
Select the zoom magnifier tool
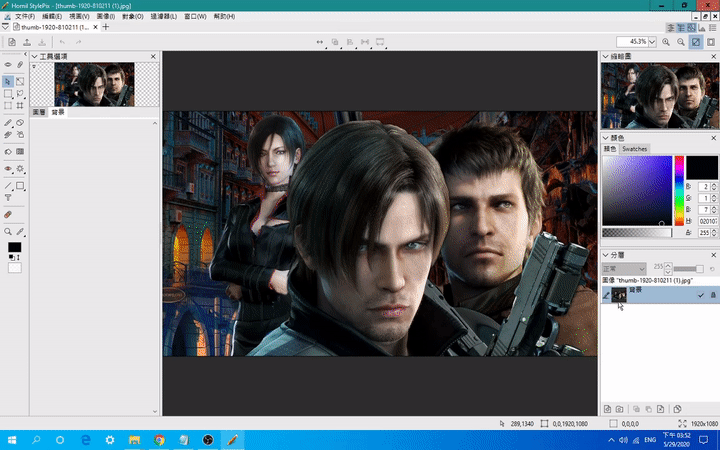pos(8,231)
